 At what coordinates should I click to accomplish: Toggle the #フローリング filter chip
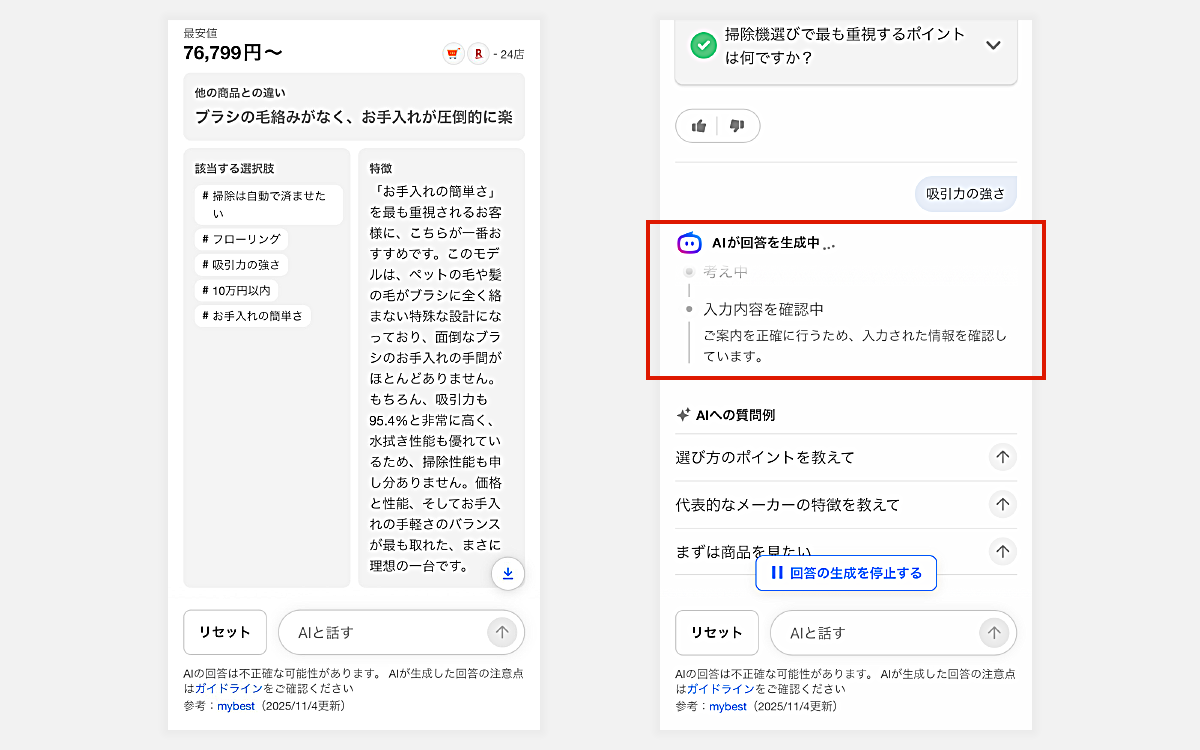click(x=240, y=240)
